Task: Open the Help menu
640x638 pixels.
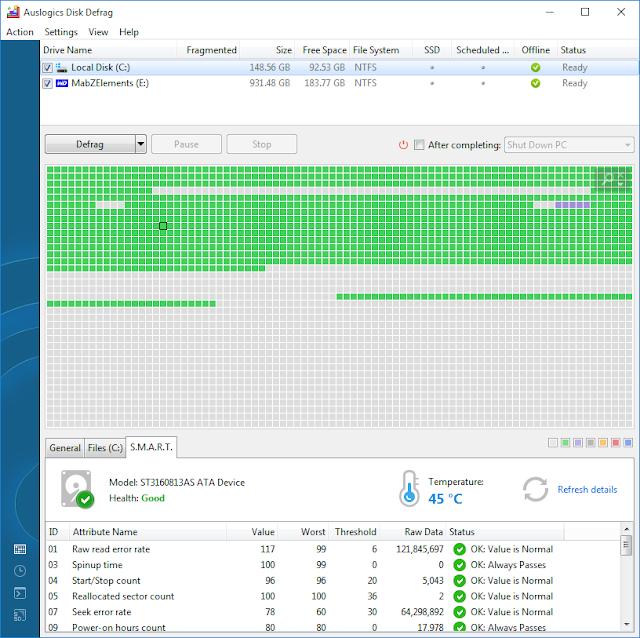Action: click(129, 32)
